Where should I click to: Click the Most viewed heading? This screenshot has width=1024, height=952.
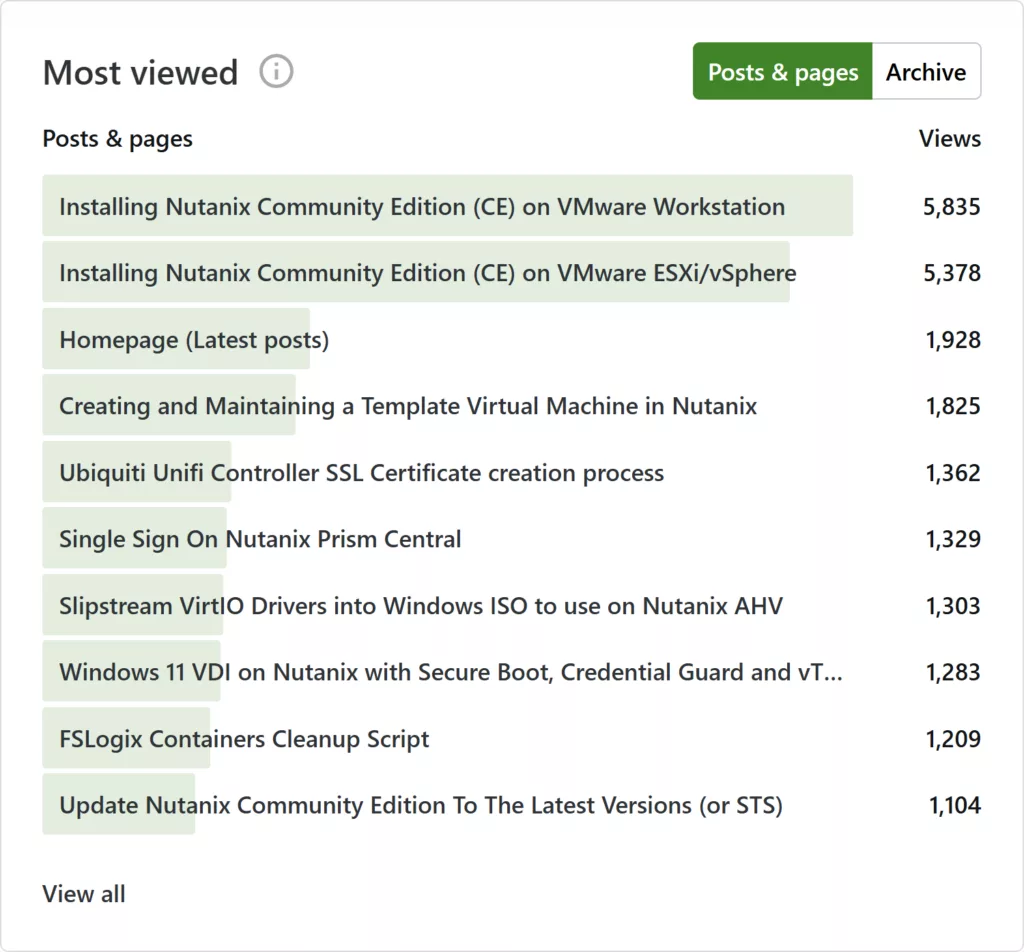140,73
